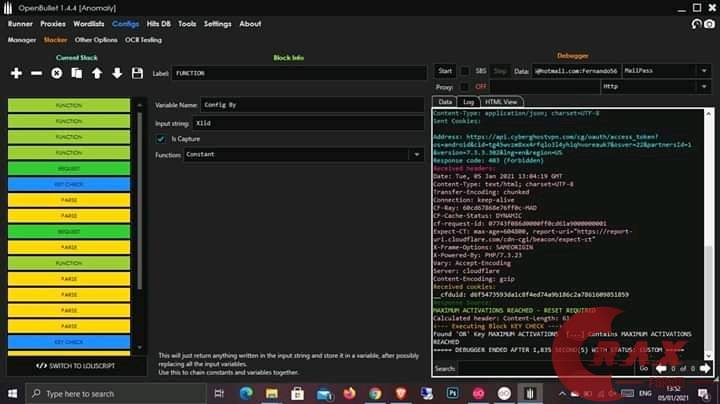
Task: Open the Windows Start menu
Action: point(12,393)
